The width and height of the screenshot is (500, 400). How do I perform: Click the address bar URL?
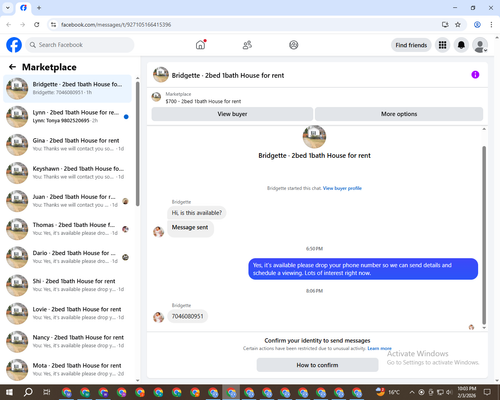[116, 25]
